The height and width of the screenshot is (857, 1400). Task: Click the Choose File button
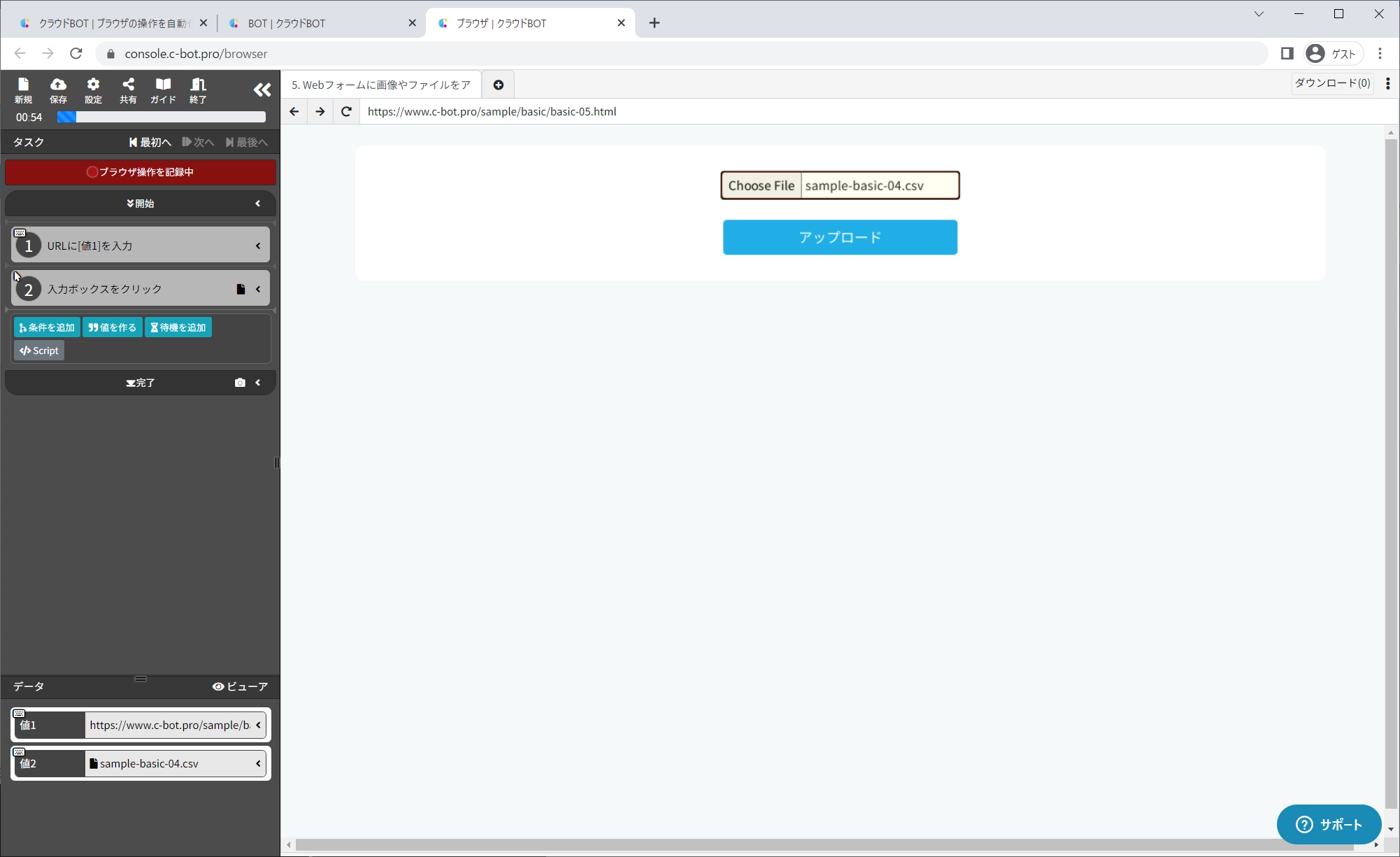tap(761, 185)
